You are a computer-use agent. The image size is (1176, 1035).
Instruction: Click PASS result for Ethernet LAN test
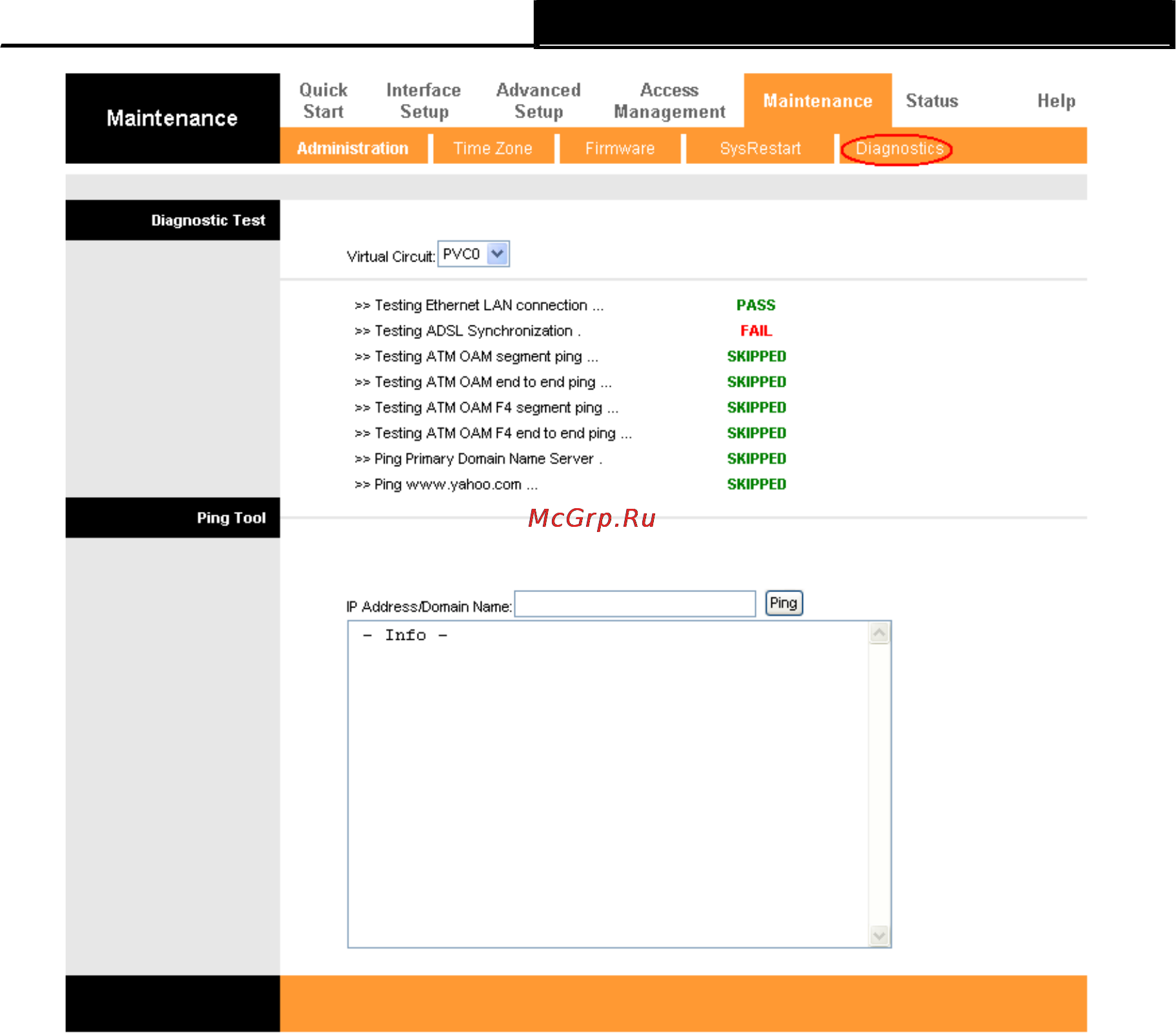point(756,305)
